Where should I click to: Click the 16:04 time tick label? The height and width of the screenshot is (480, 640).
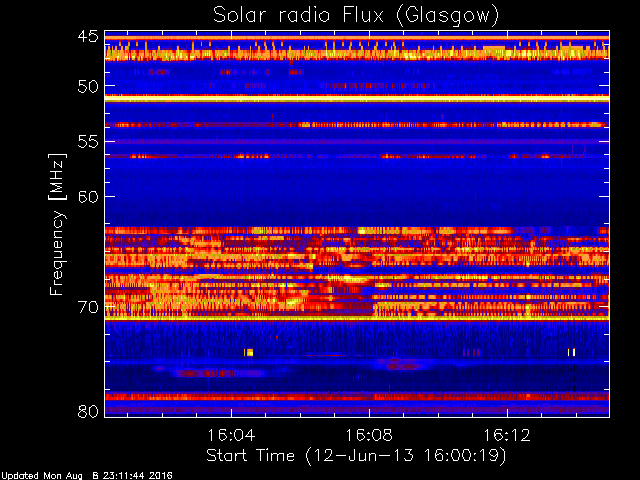point(231,435)
